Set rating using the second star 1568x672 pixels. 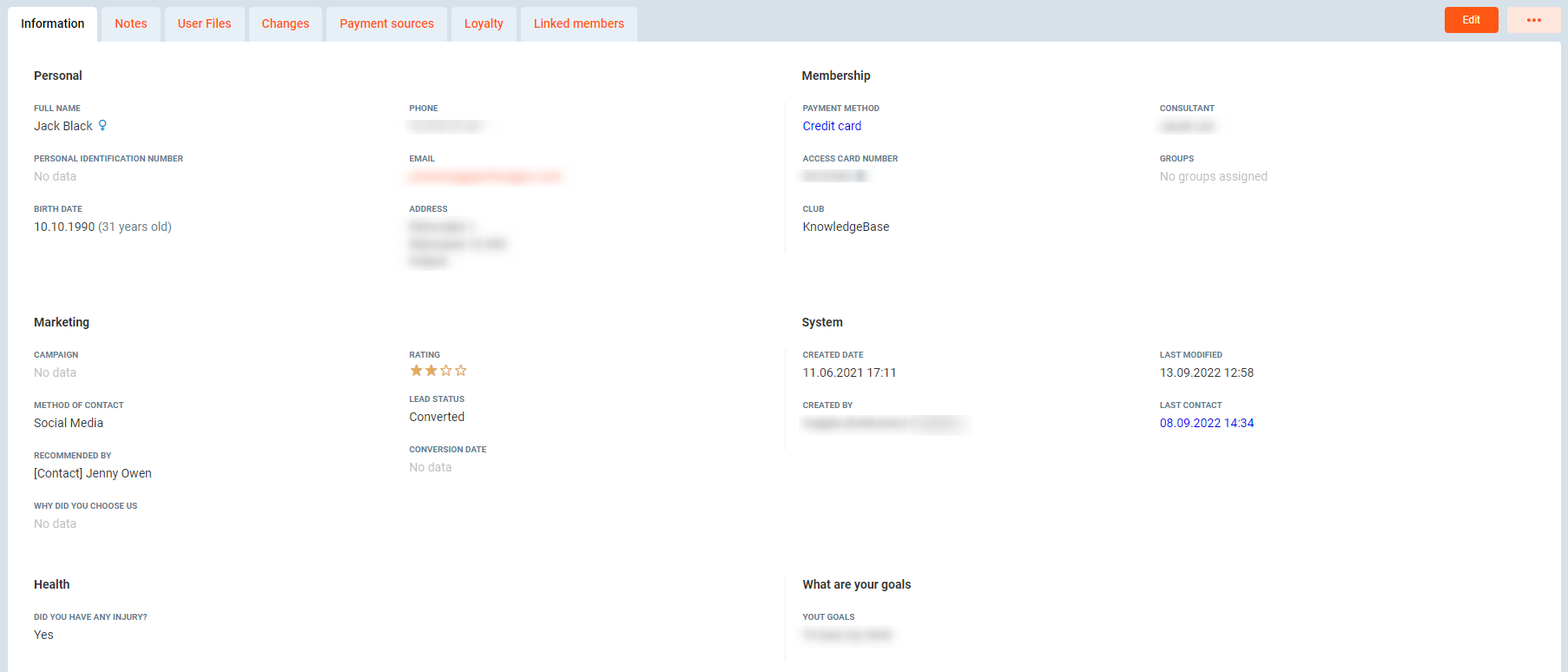[432, 371]
